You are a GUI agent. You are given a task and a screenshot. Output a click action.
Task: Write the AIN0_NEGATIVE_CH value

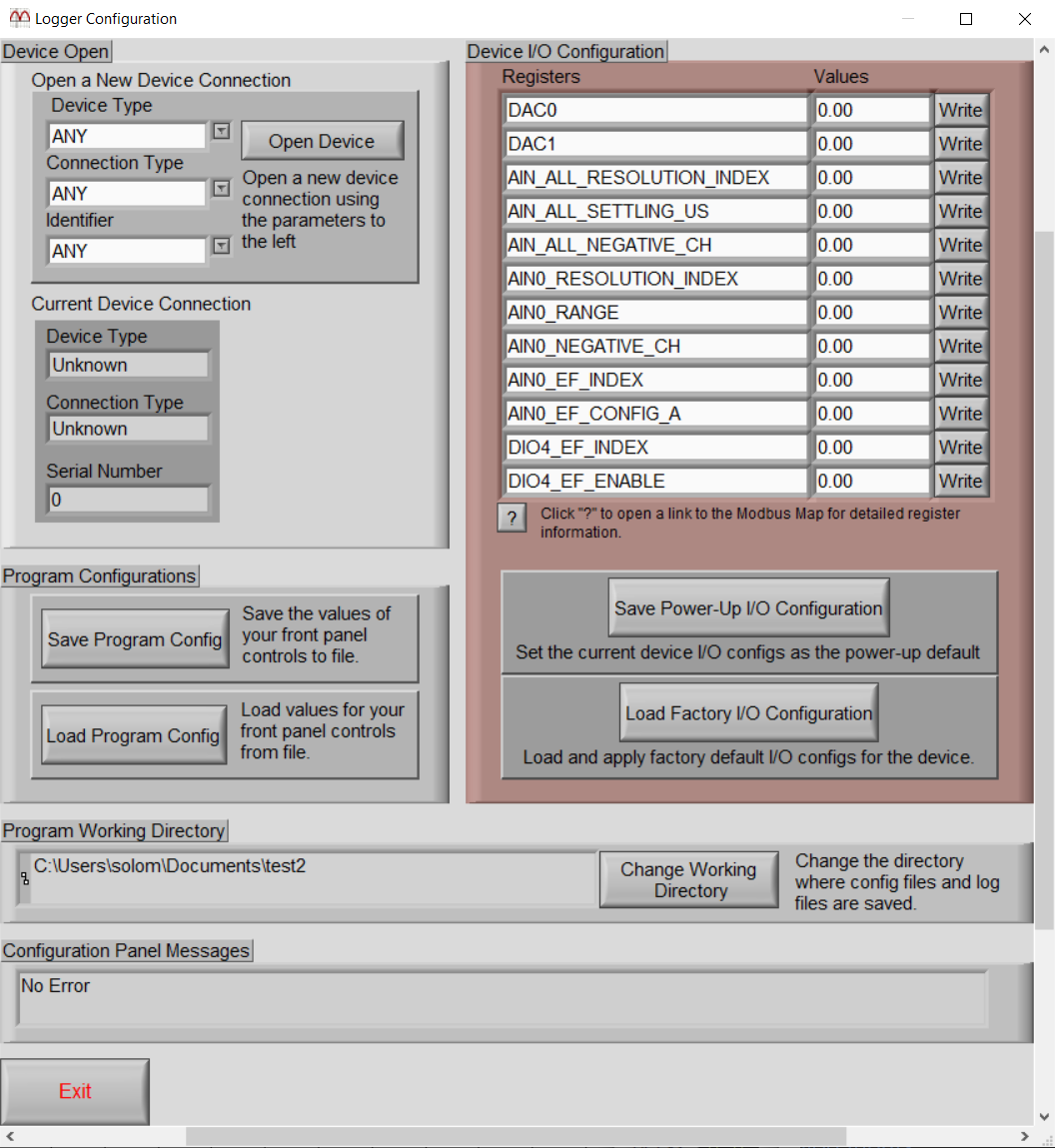tap(961, 346)
